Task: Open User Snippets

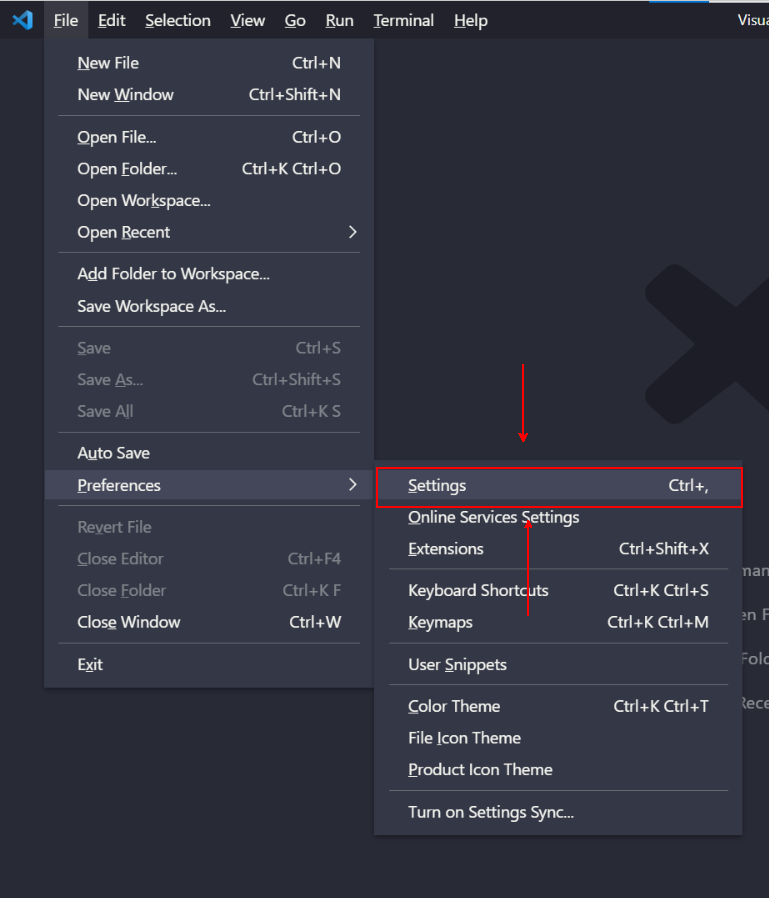Action: point(455,664)
